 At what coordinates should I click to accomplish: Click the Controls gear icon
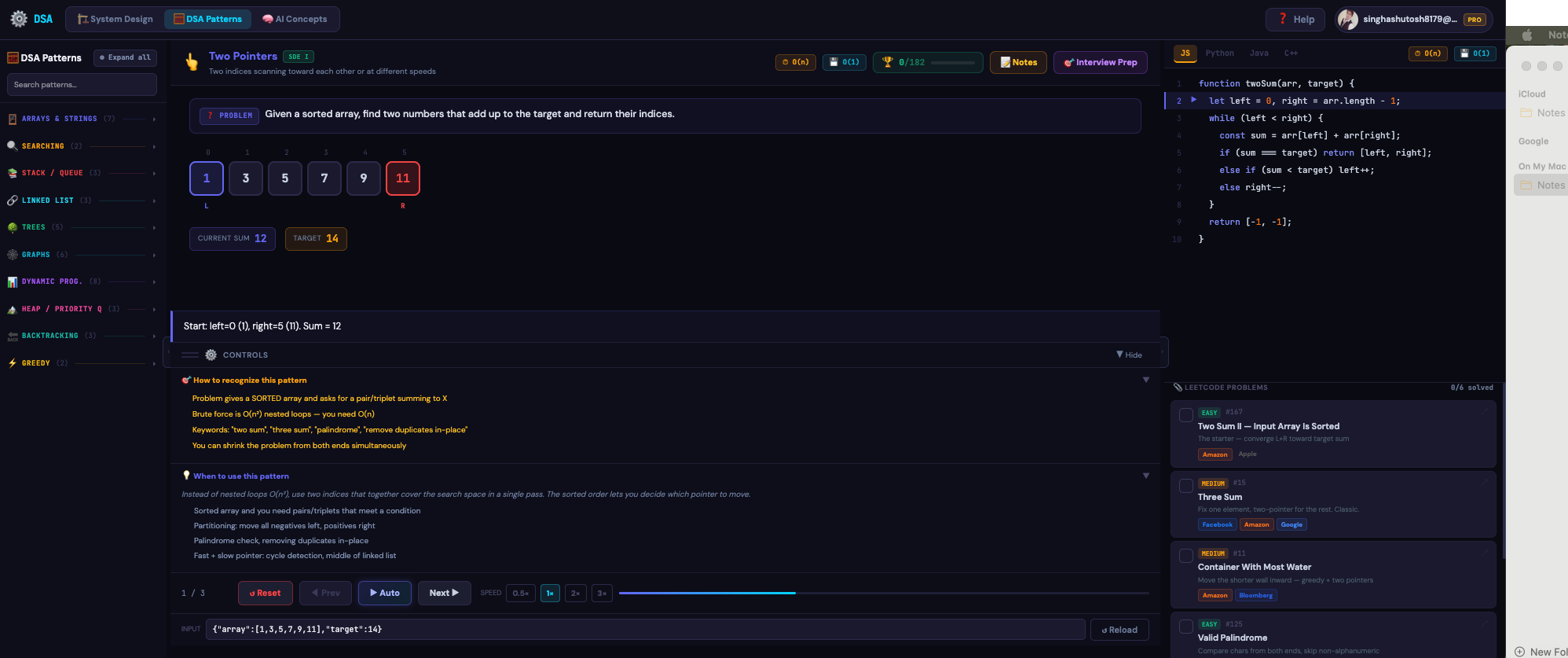point(211,355)
